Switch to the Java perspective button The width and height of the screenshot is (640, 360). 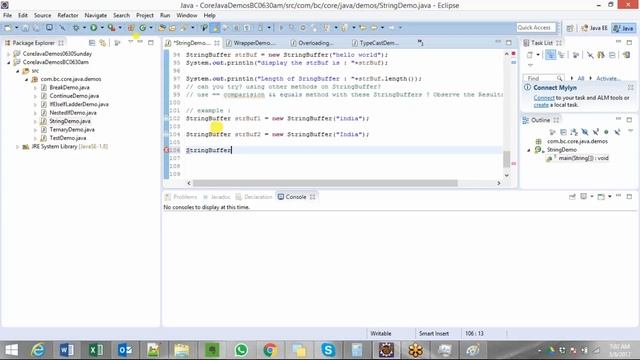point(624,28)
